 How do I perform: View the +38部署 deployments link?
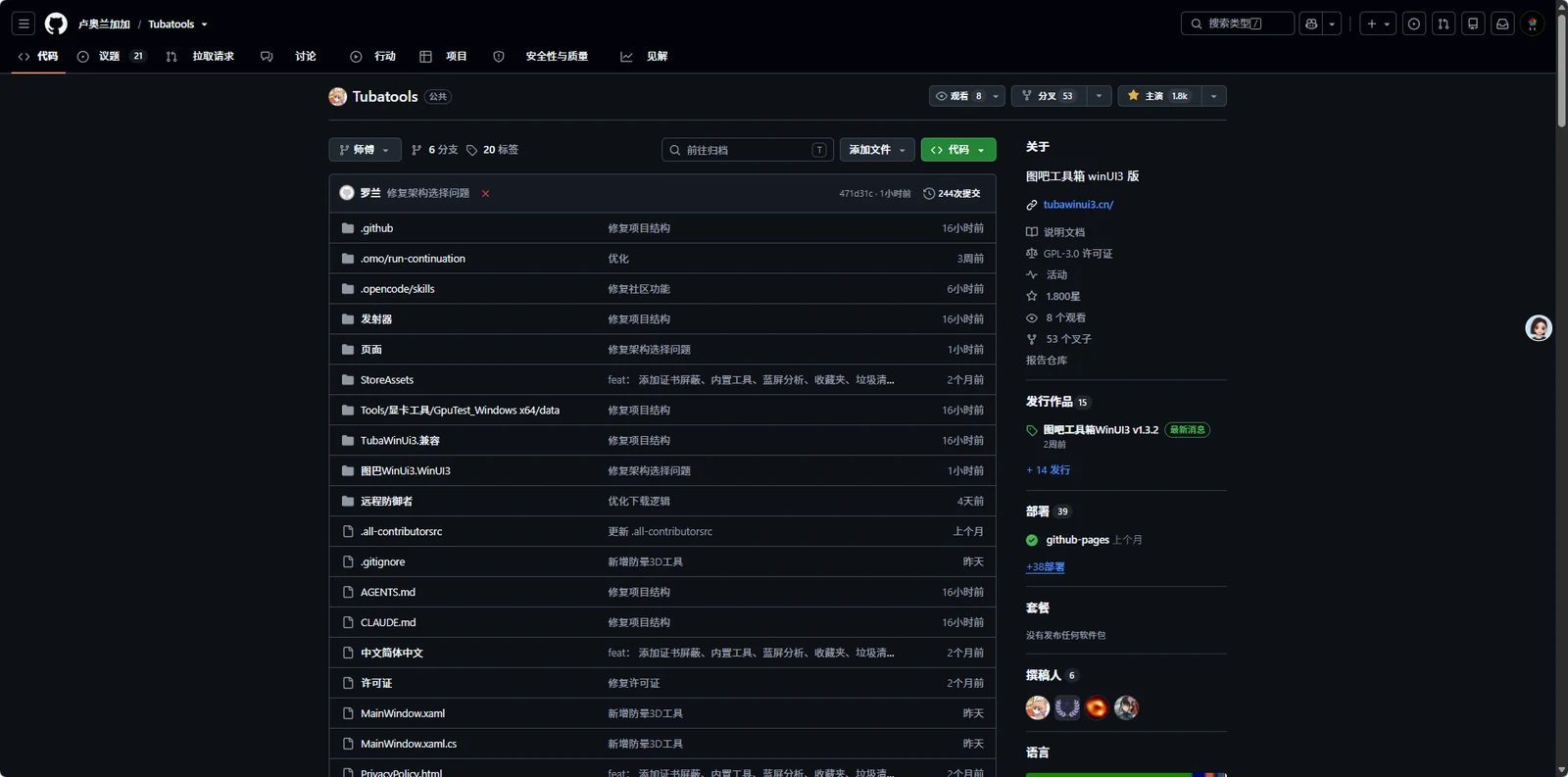(1046, 567)
